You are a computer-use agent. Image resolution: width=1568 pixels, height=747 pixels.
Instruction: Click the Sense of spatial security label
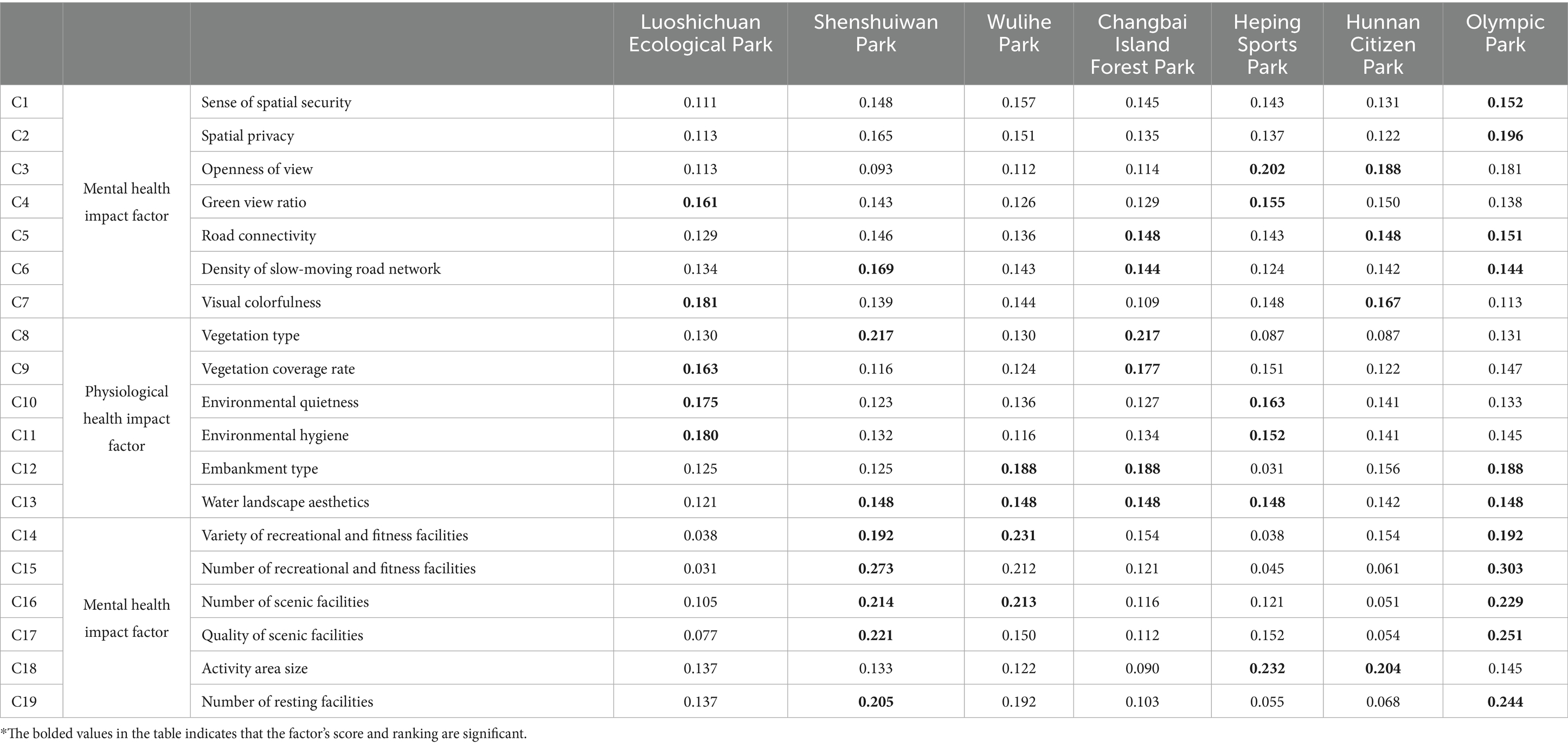coord(277,103)
